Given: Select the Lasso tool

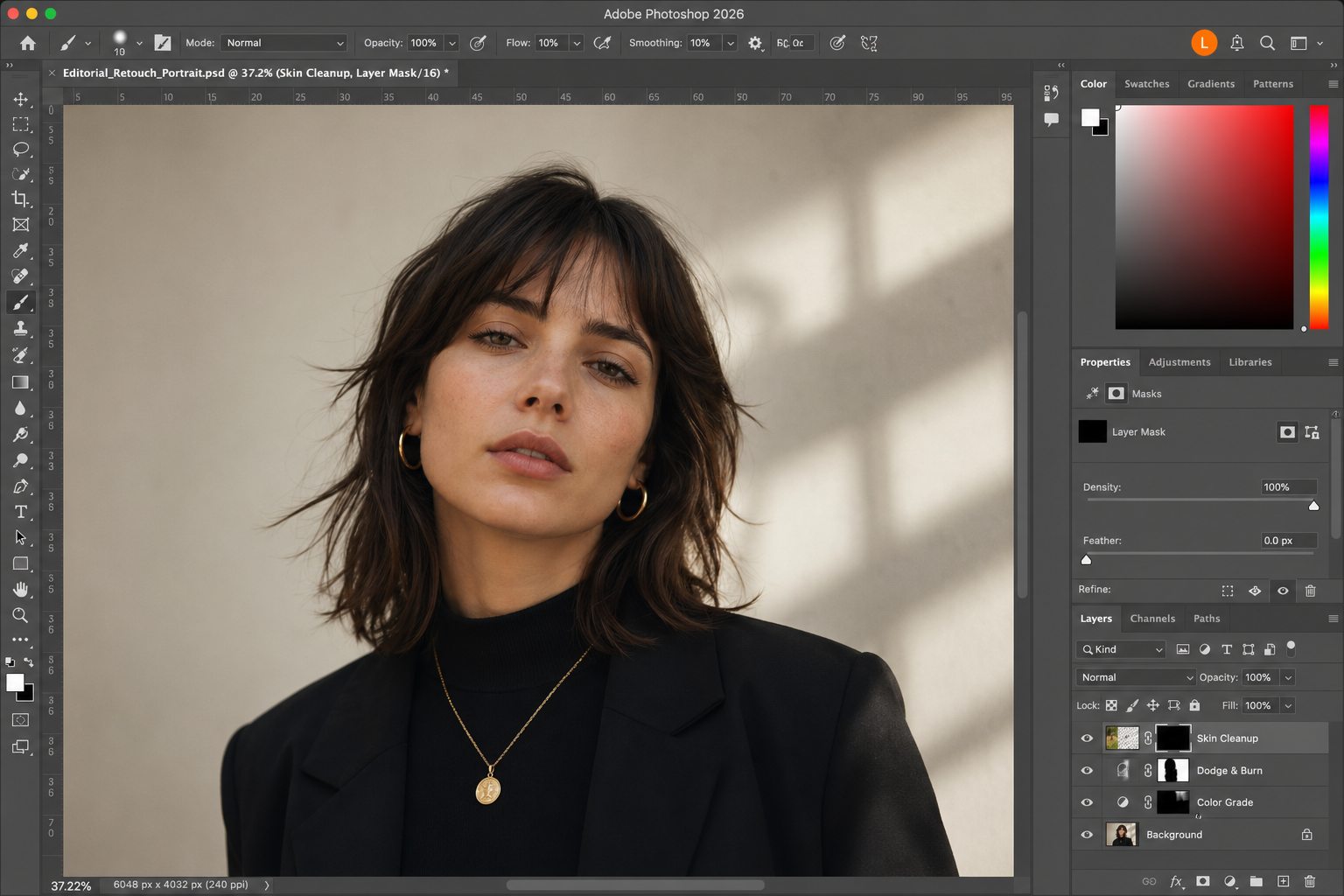Looking at the screenshot, I should (20, 150).
